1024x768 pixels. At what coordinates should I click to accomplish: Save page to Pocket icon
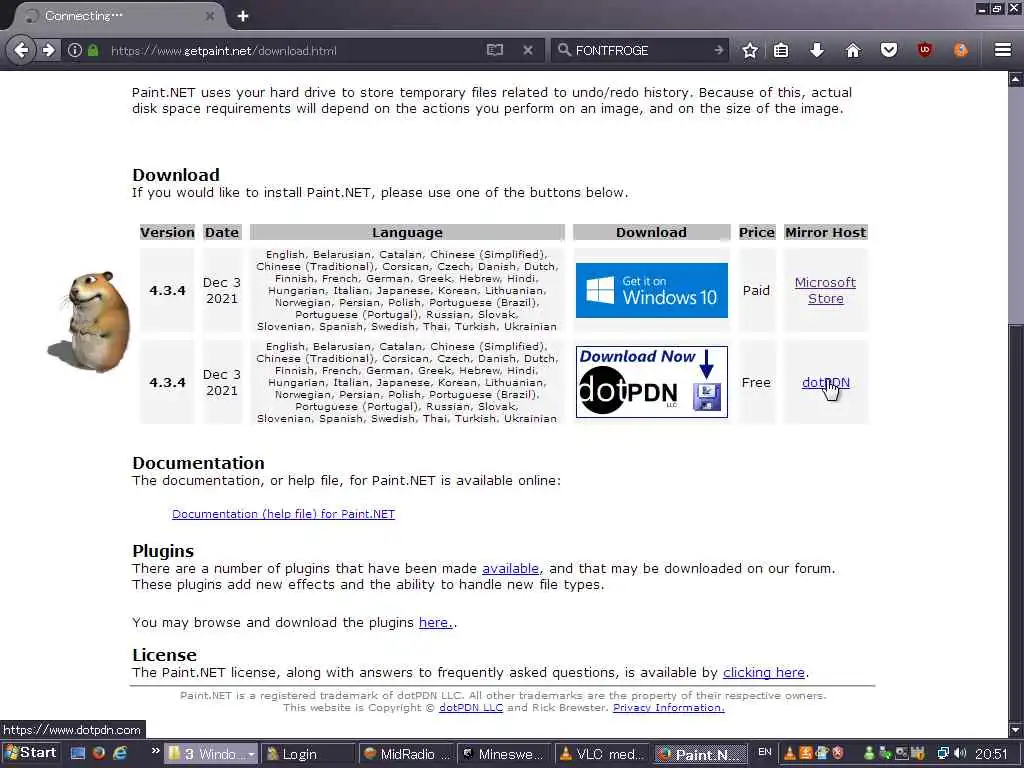pyautogui.click(x=889, y=50)
